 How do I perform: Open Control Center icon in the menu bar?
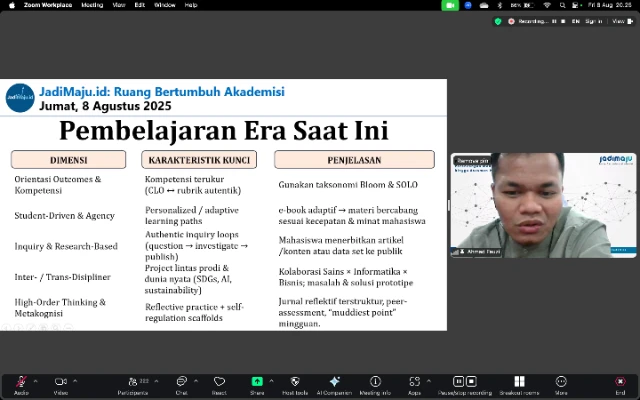tap(577, 5)
